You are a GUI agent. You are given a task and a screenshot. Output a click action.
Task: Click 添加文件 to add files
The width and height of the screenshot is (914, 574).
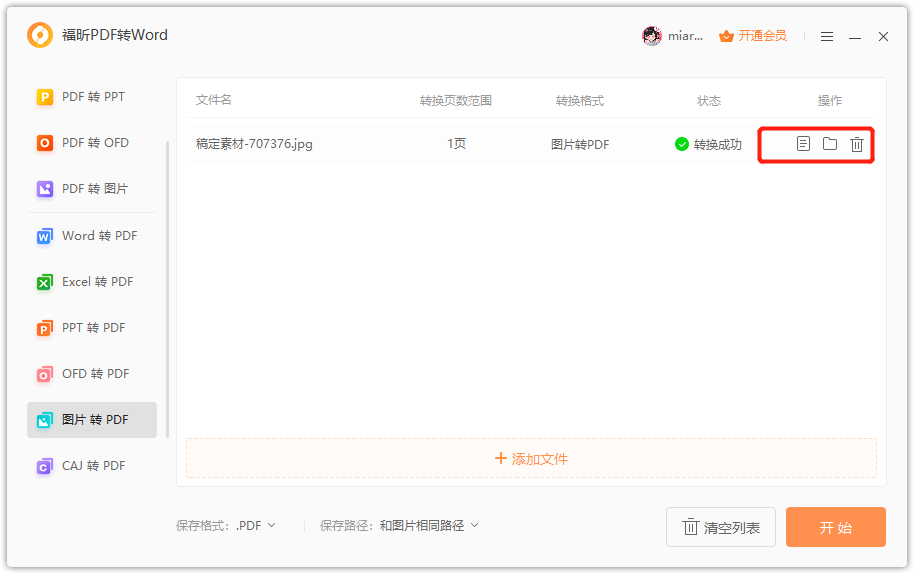pyautogui.click(x=531, y=459)
